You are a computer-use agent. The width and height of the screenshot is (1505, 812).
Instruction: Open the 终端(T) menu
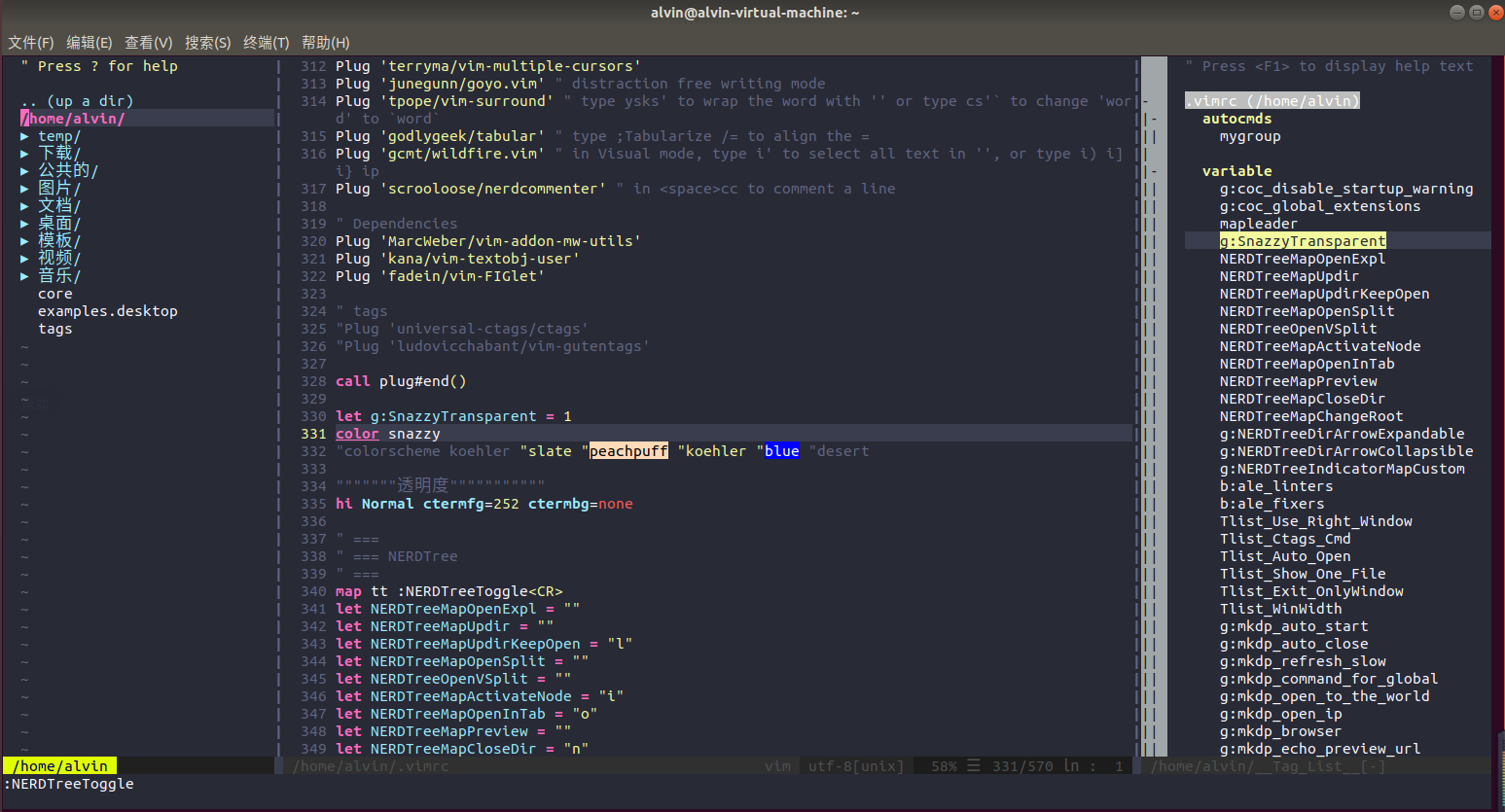266,42
